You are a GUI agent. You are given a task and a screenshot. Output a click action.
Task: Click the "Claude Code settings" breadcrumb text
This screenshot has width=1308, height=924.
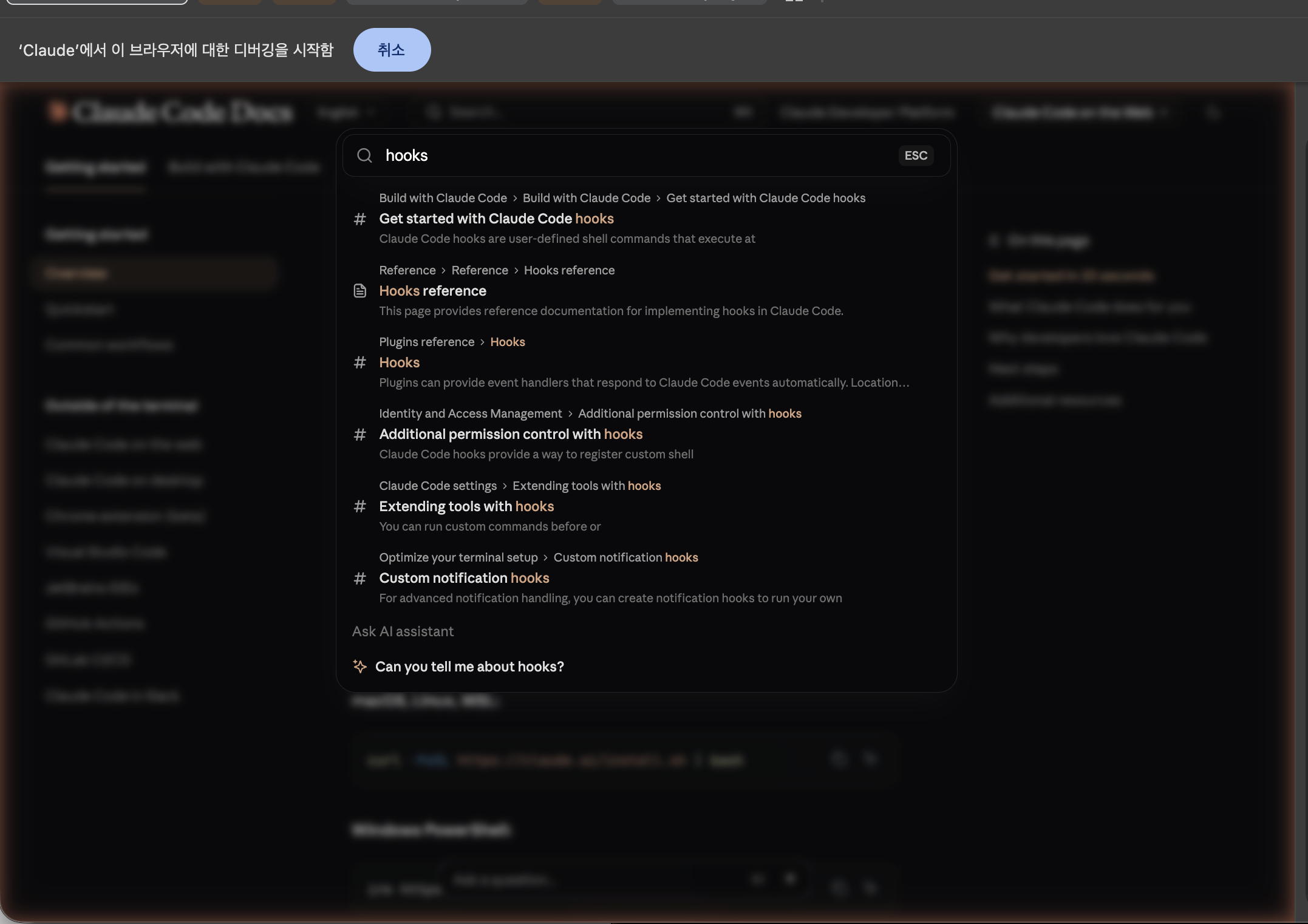438,486
